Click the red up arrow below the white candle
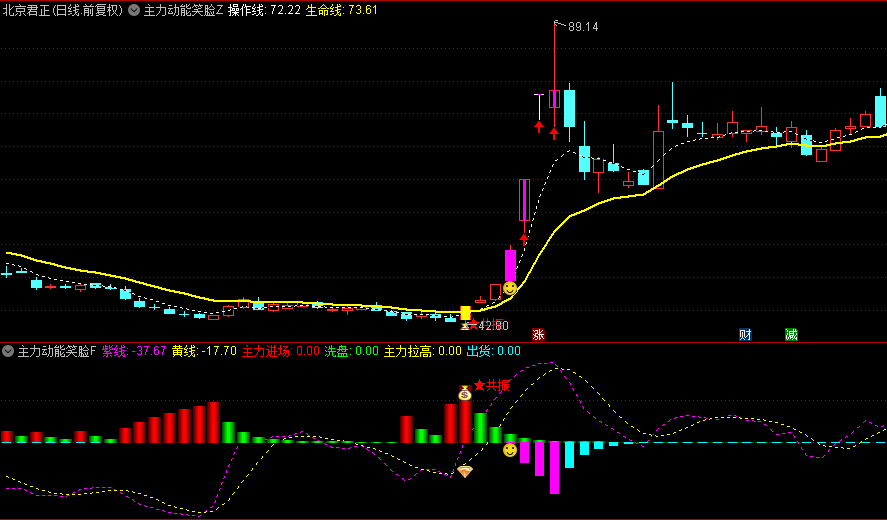 click(539, 126)
